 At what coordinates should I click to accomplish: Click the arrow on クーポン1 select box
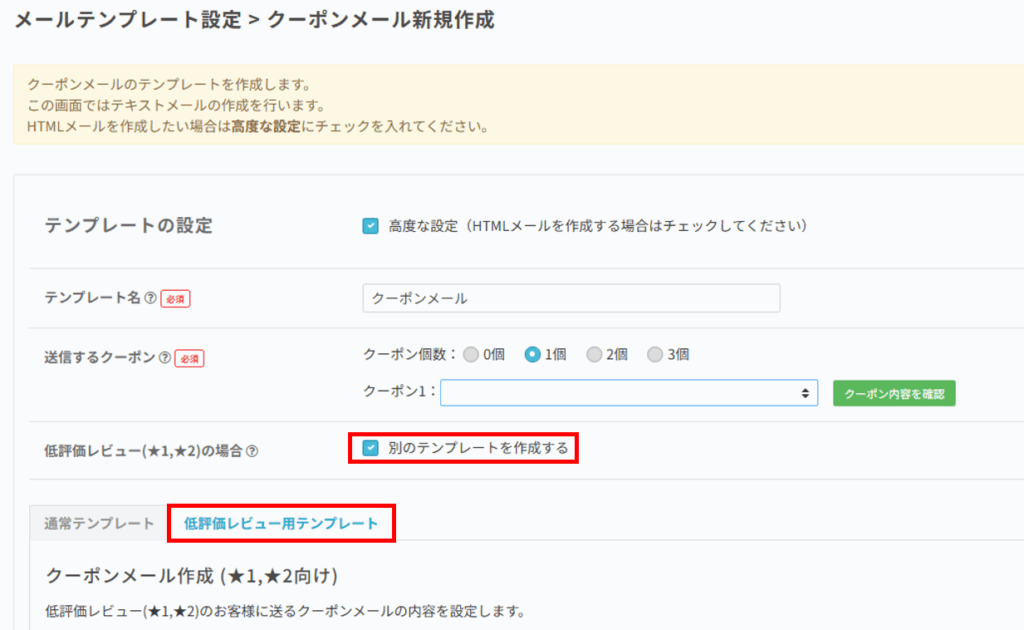pyautogui.click(x=805, y=393)
